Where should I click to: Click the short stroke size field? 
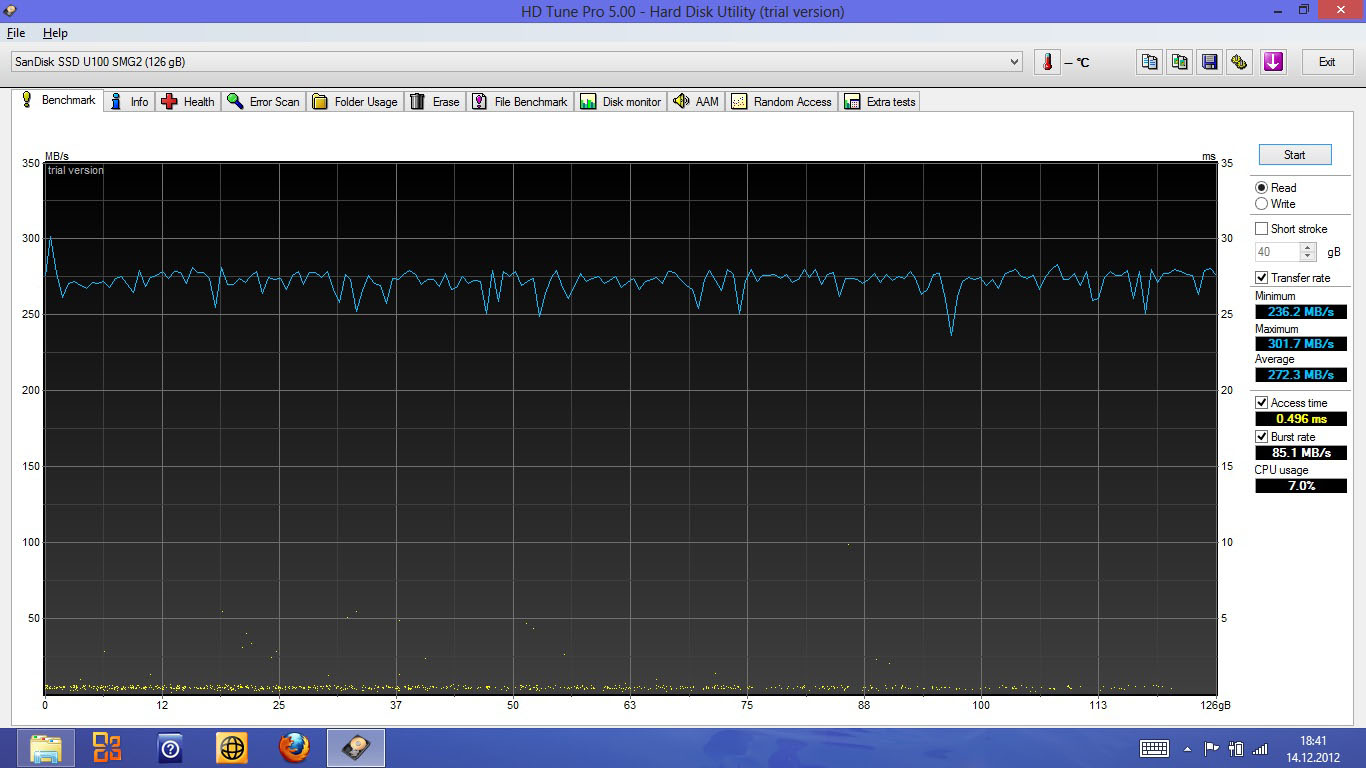[1278, 252]
